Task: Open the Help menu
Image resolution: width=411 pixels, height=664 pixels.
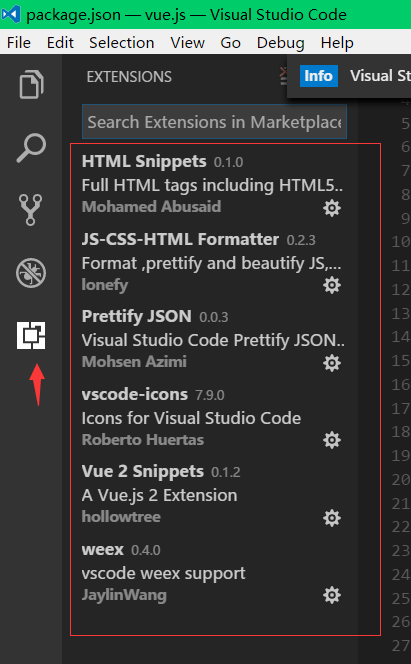Action: click(337, 43)
